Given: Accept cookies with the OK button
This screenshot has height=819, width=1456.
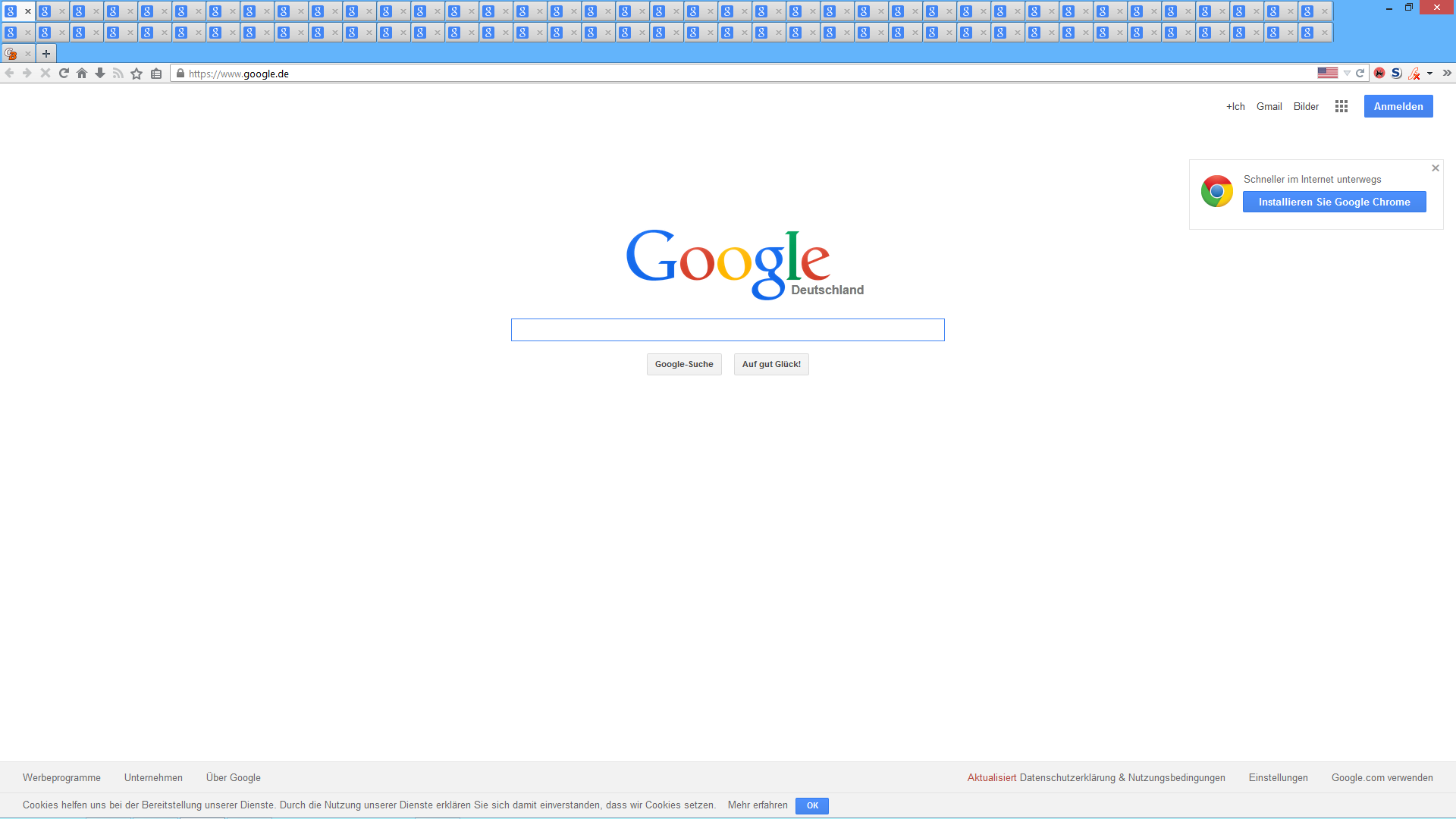Looking at the screenshot, I should (x=811, y=805).
